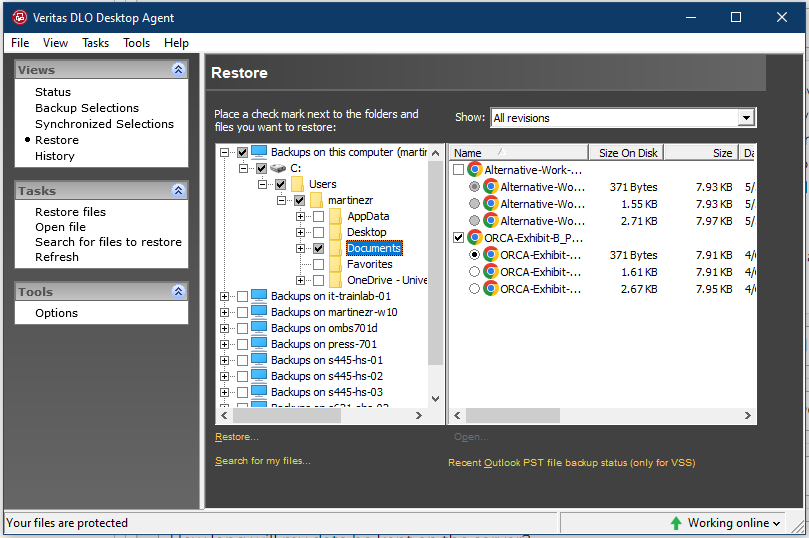Collapse the Users tree node

tap(262, 184)
